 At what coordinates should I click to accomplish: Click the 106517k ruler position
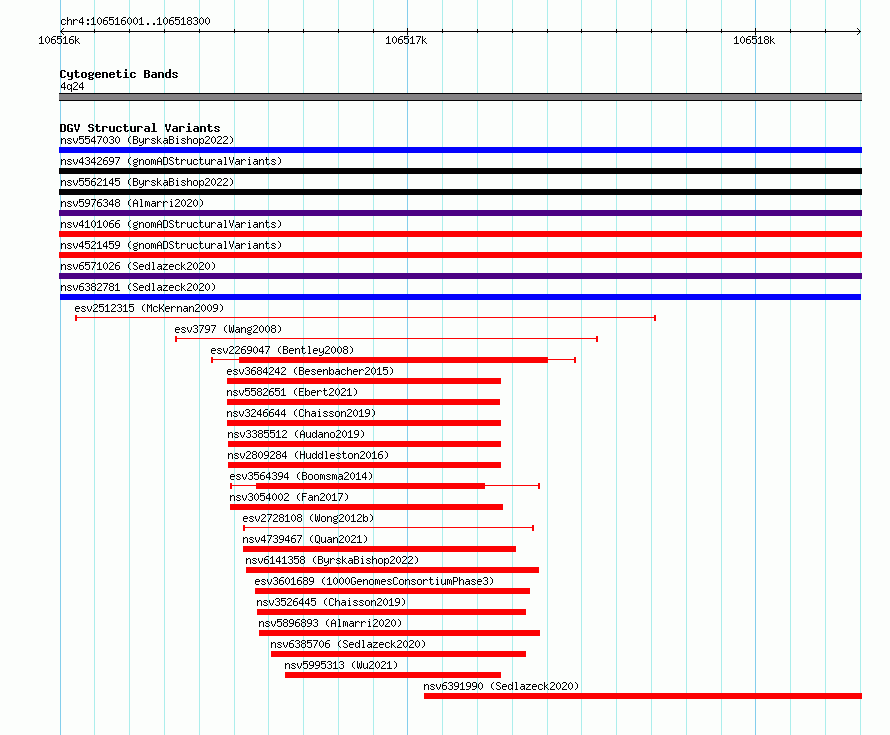tap(406, 40)
